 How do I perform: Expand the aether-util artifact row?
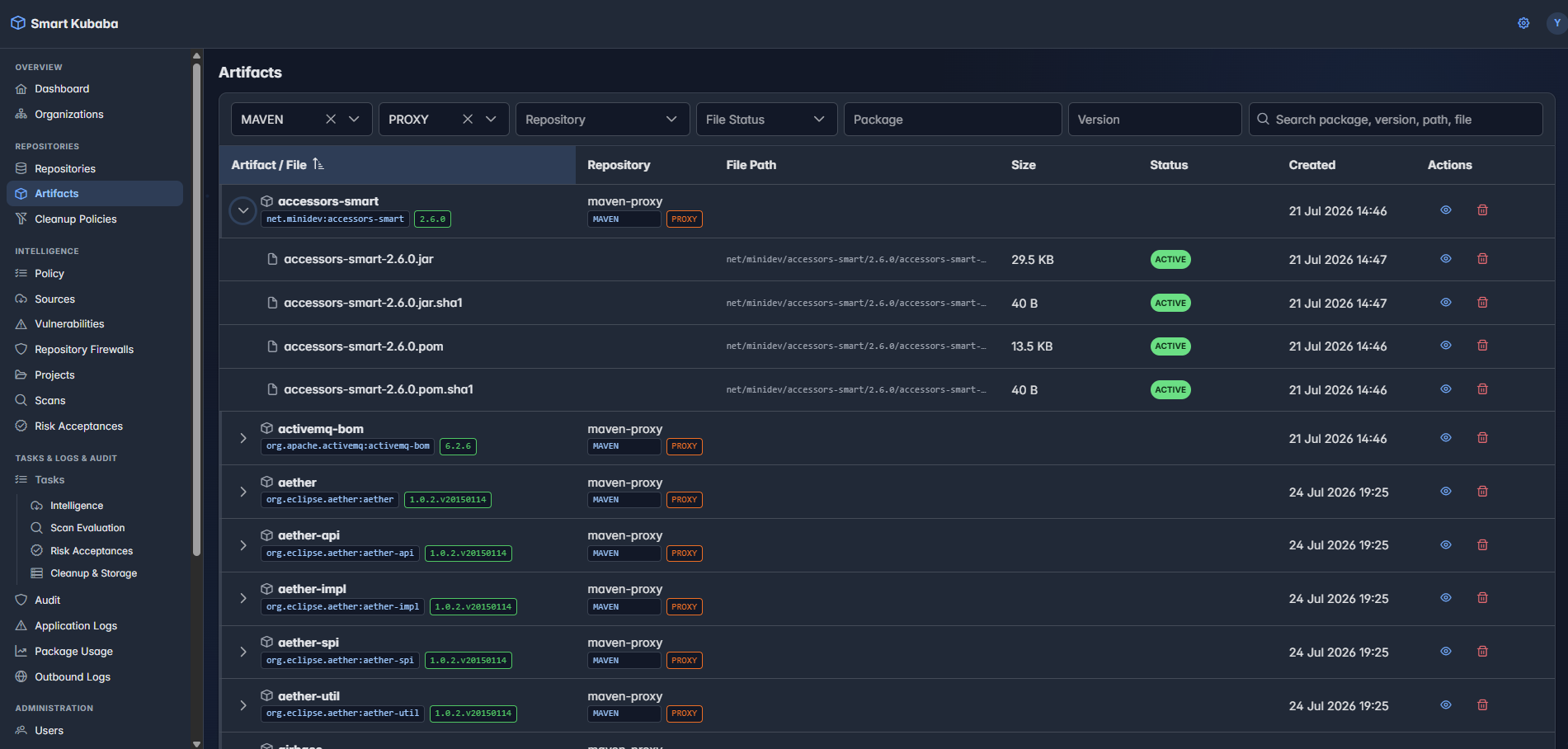tap(243, 705)
